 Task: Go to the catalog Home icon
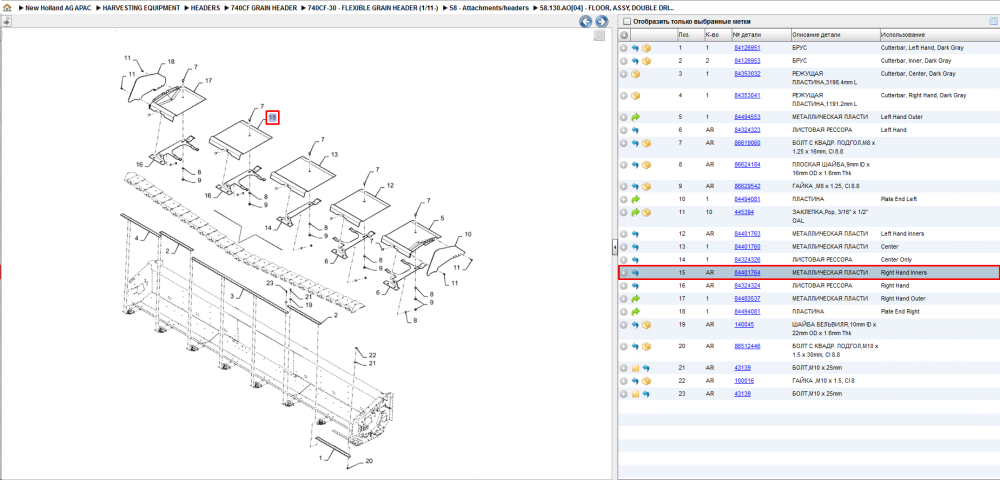click(x=7, y=8)
